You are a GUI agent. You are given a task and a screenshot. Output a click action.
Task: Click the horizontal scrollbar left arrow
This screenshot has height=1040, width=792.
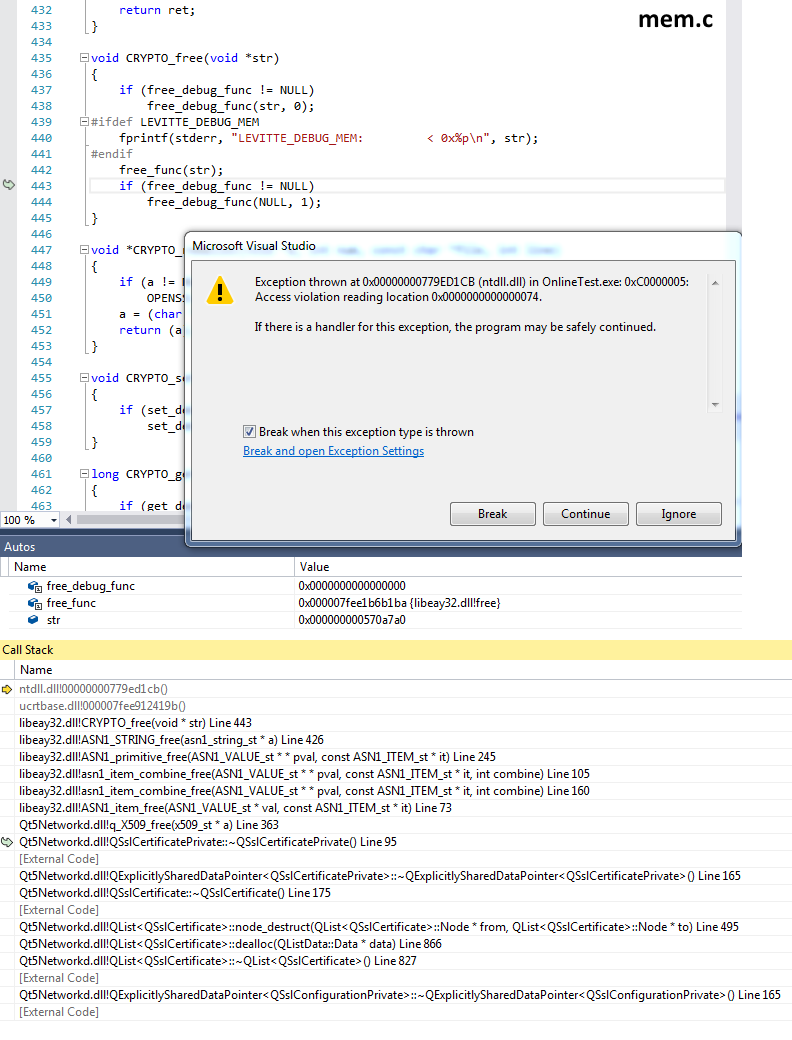[68, 520]
